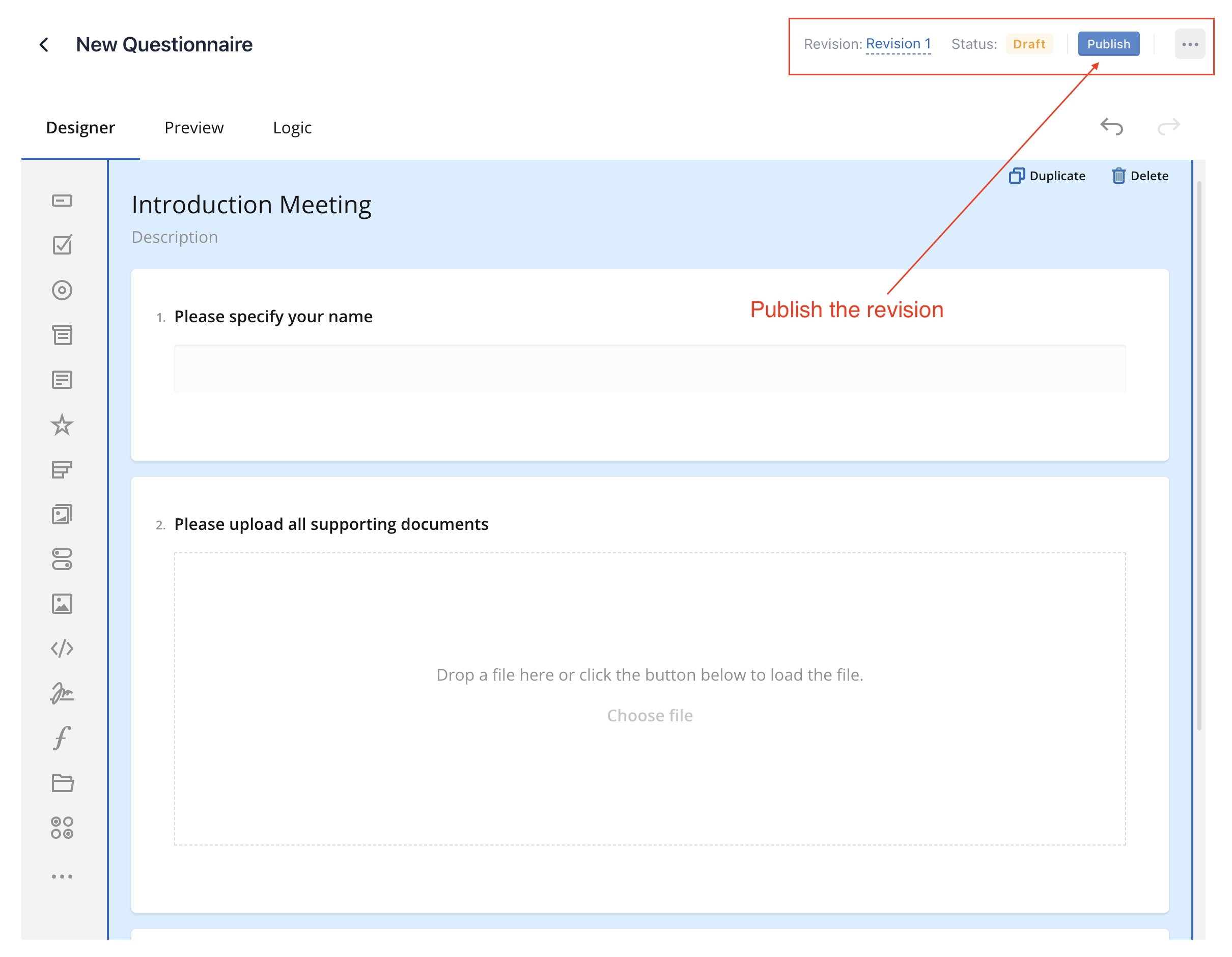Insert an HTML code element
The image size is (1232, 957).
[x=62, y=649]
